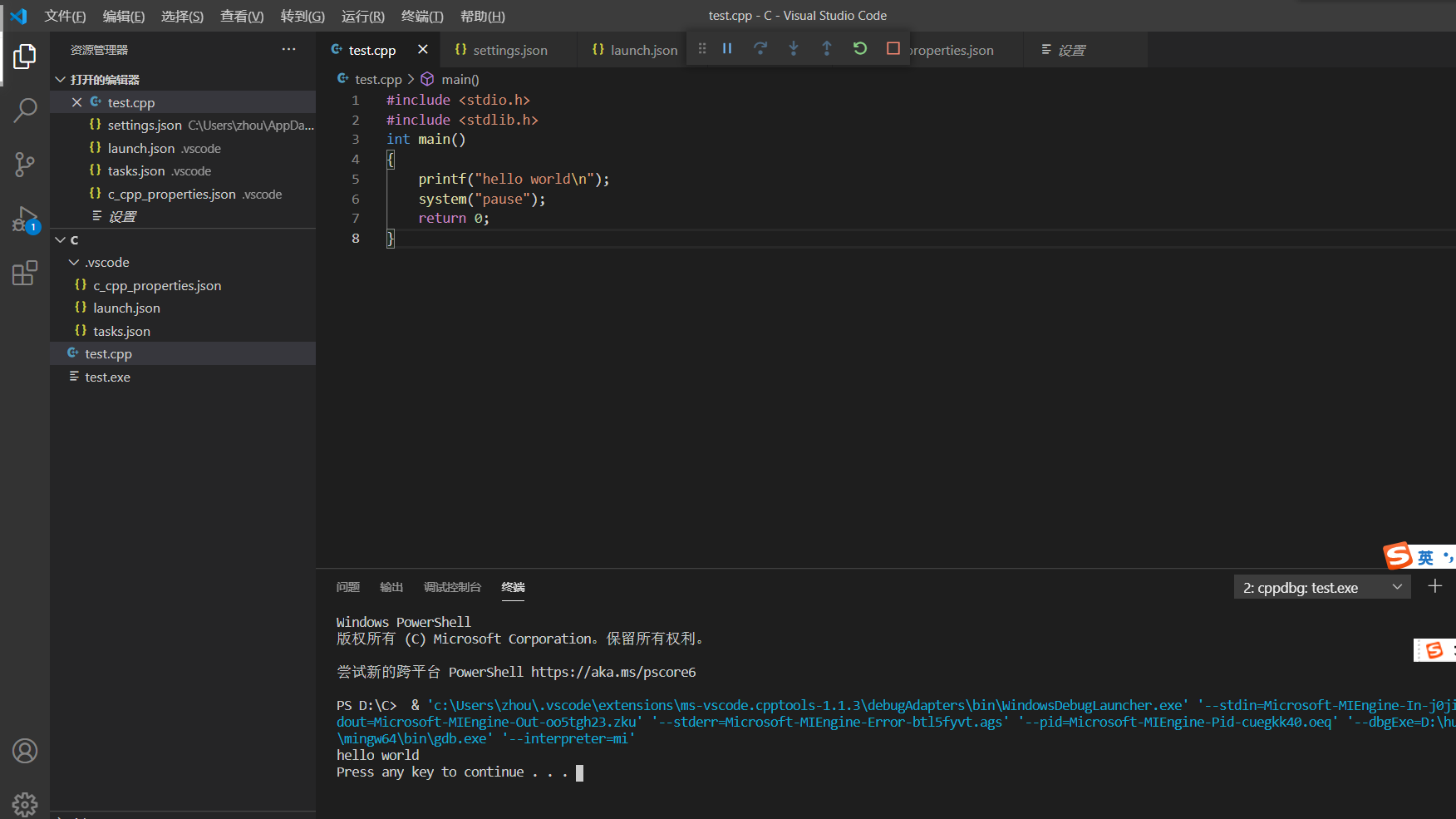Open settings.json in open editors list

tap(183, 126)
